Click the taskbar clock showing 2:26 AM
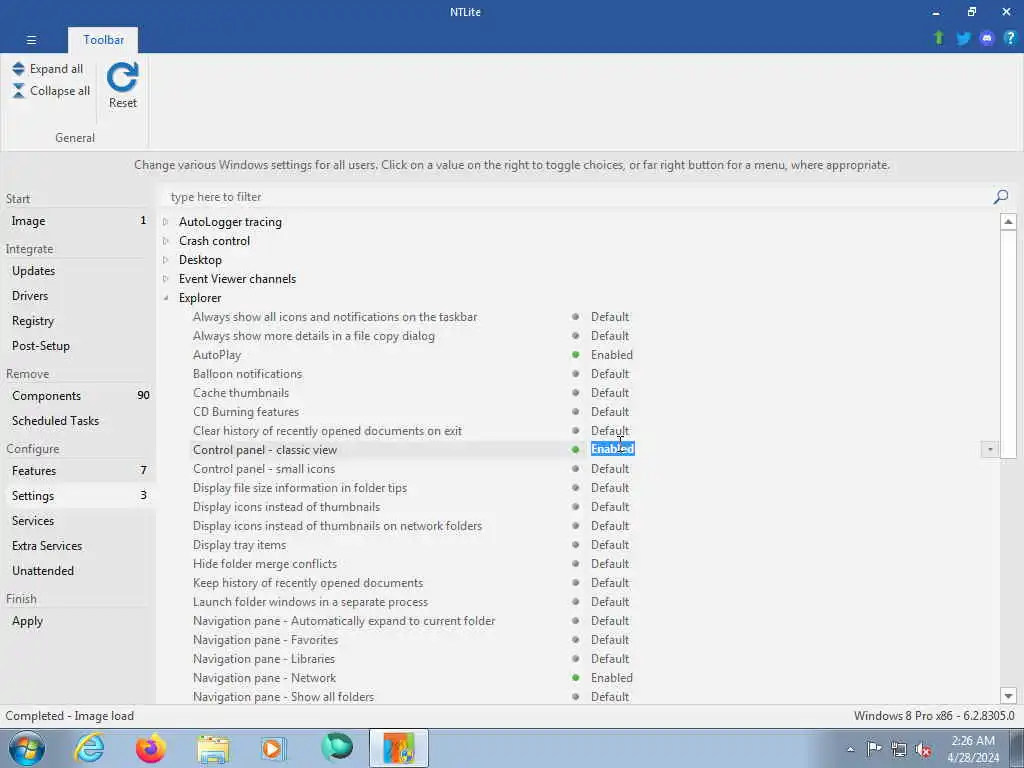Screen dimensions: 1024x768 pos(973,749)
